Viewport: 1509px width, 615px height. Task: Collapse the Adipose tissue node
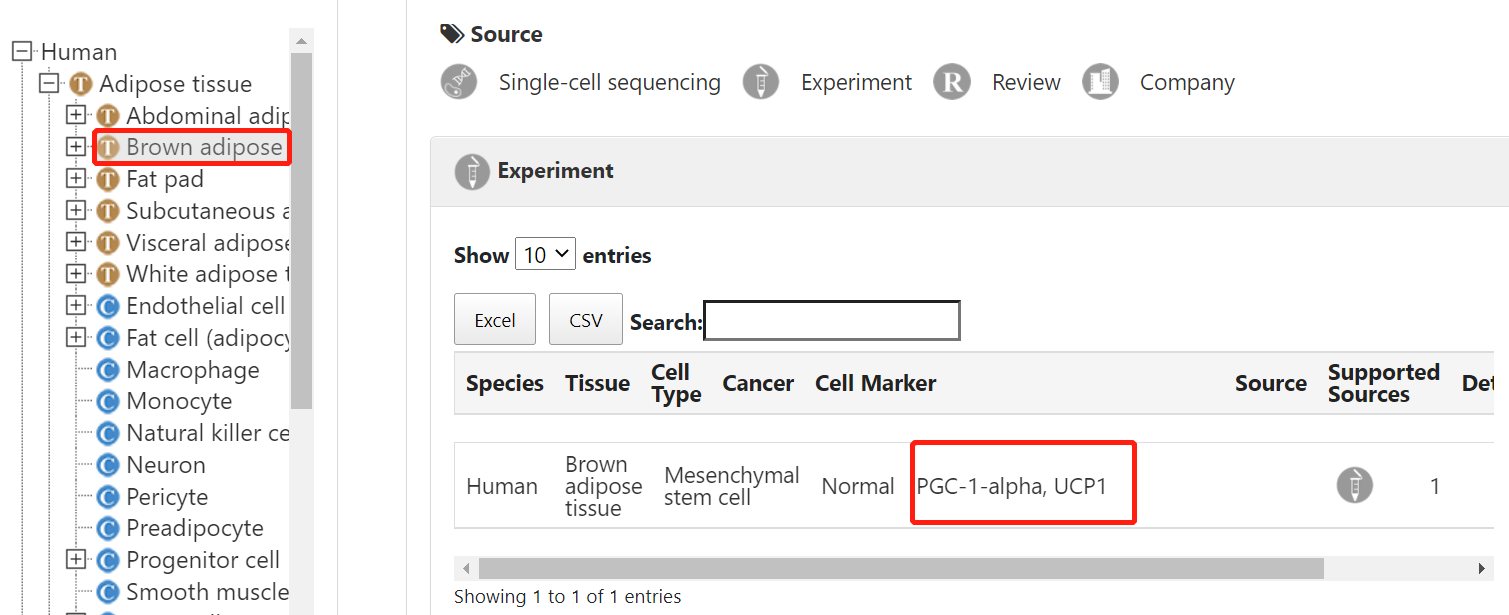coord(49,83)
